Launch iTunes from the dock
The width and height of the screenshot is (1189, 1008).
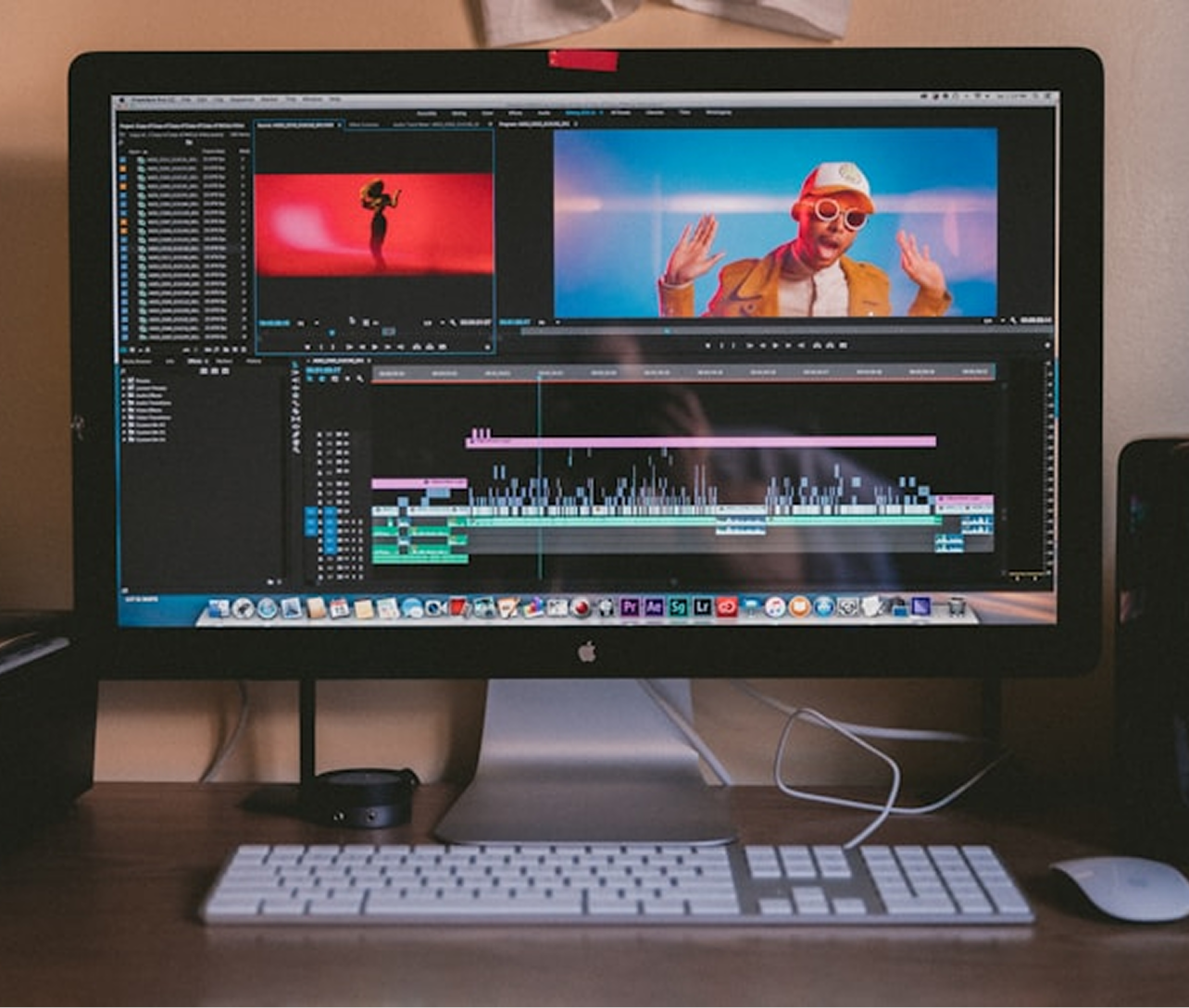coord(775,607)
